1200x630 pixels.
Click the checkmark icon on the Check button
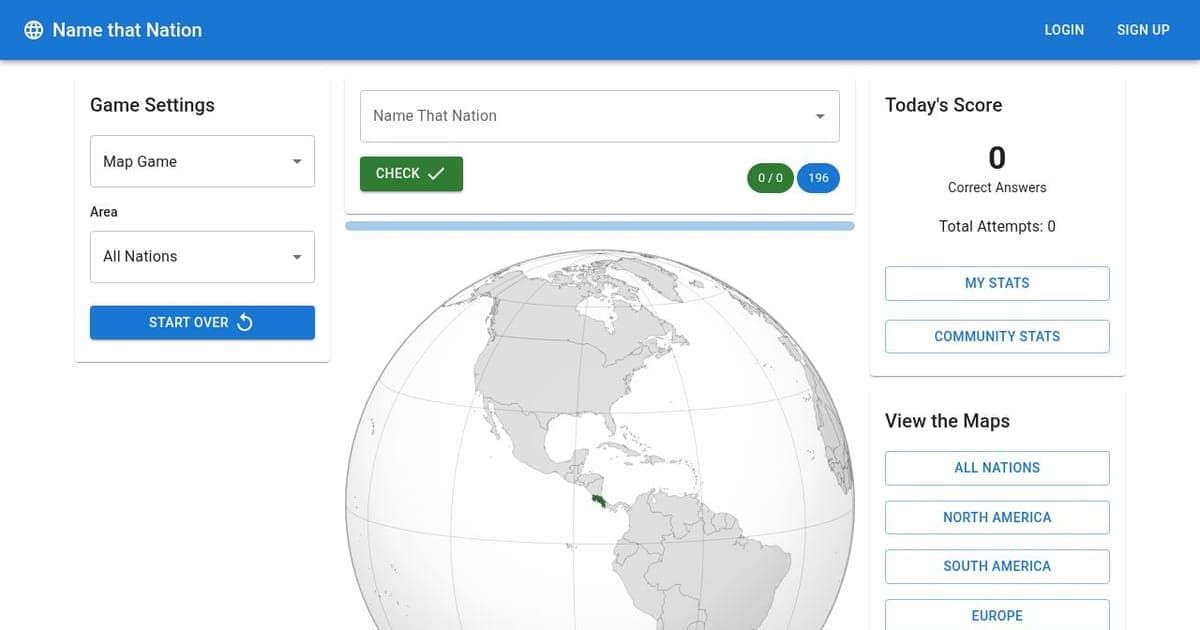(436, 173)
